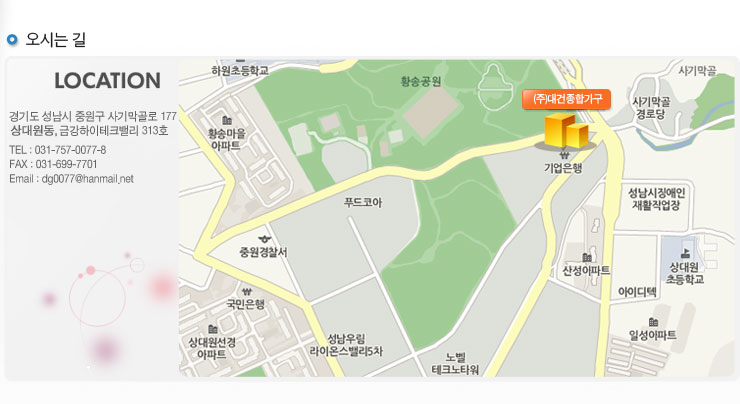The image size is (740, 404).
Task: Click the 일성아파트 building icon
Action: (x=653, y=322)
